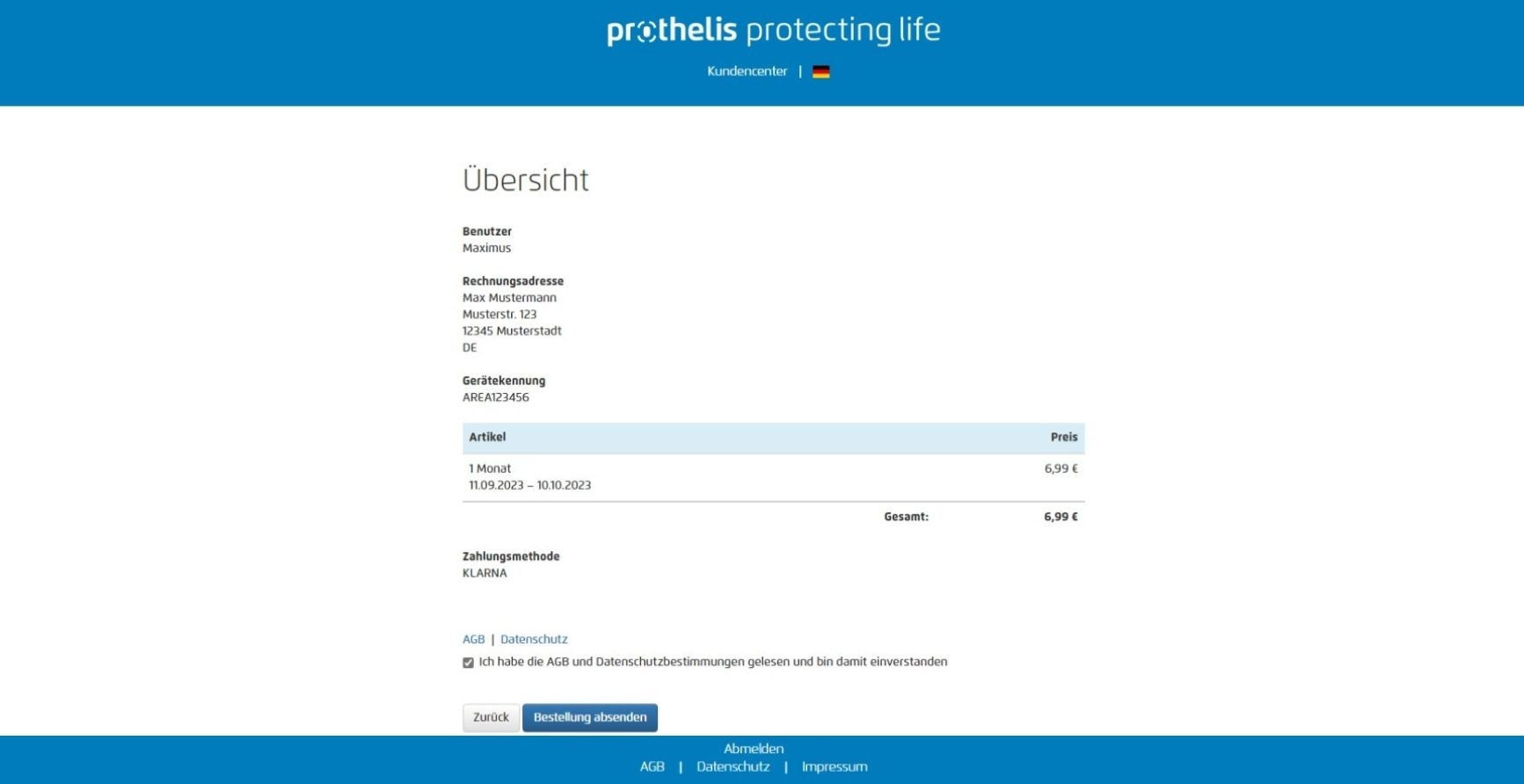
Task: Click the Artikel column header
Action: point(487,437)
